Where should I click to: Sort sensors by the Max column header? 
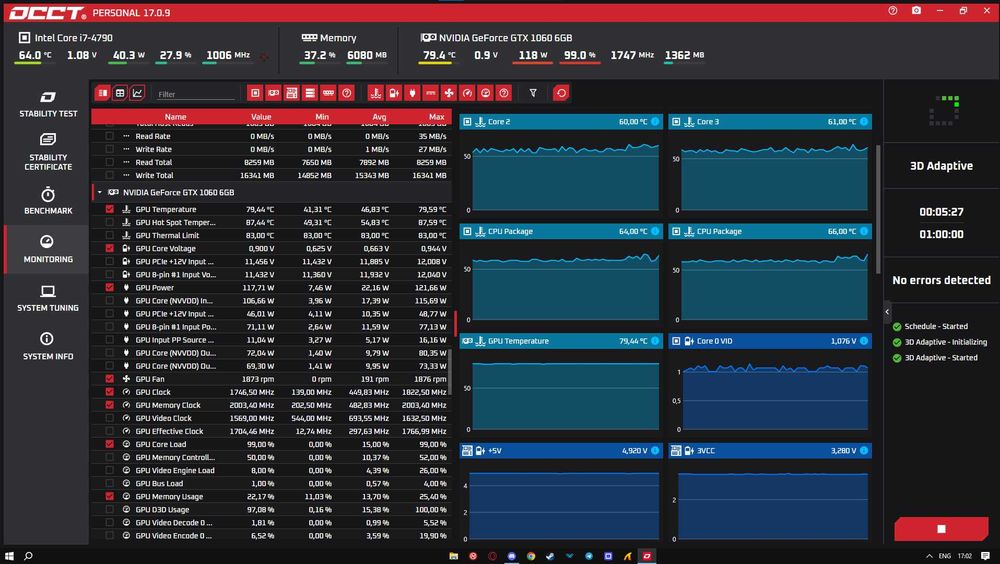click(x=436, y=117)
